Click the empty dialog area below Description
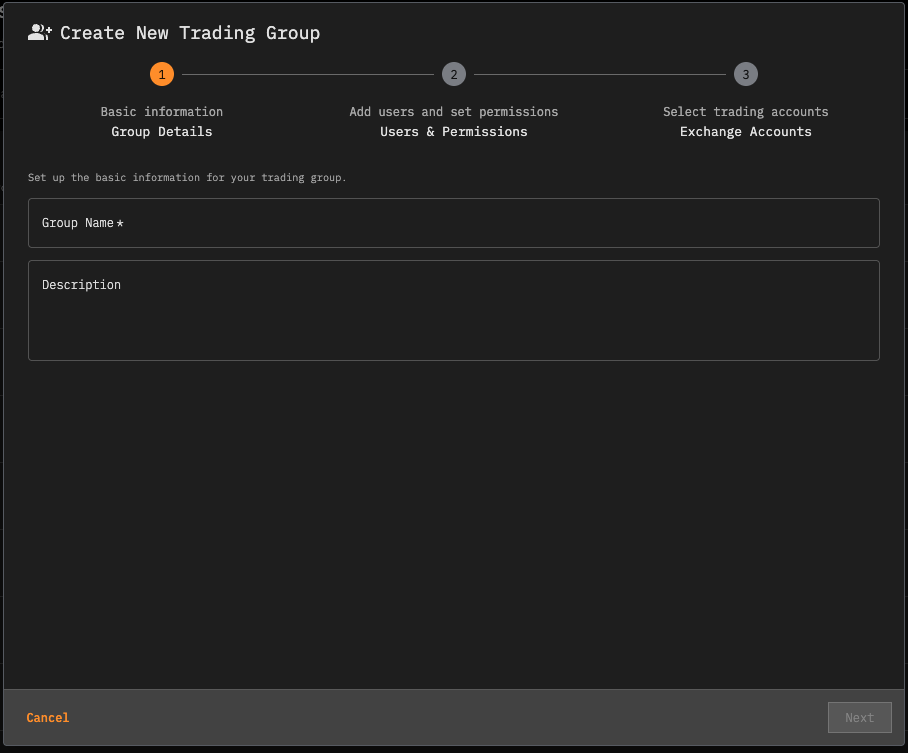This screenshot has width=908, height=753. 454,520
